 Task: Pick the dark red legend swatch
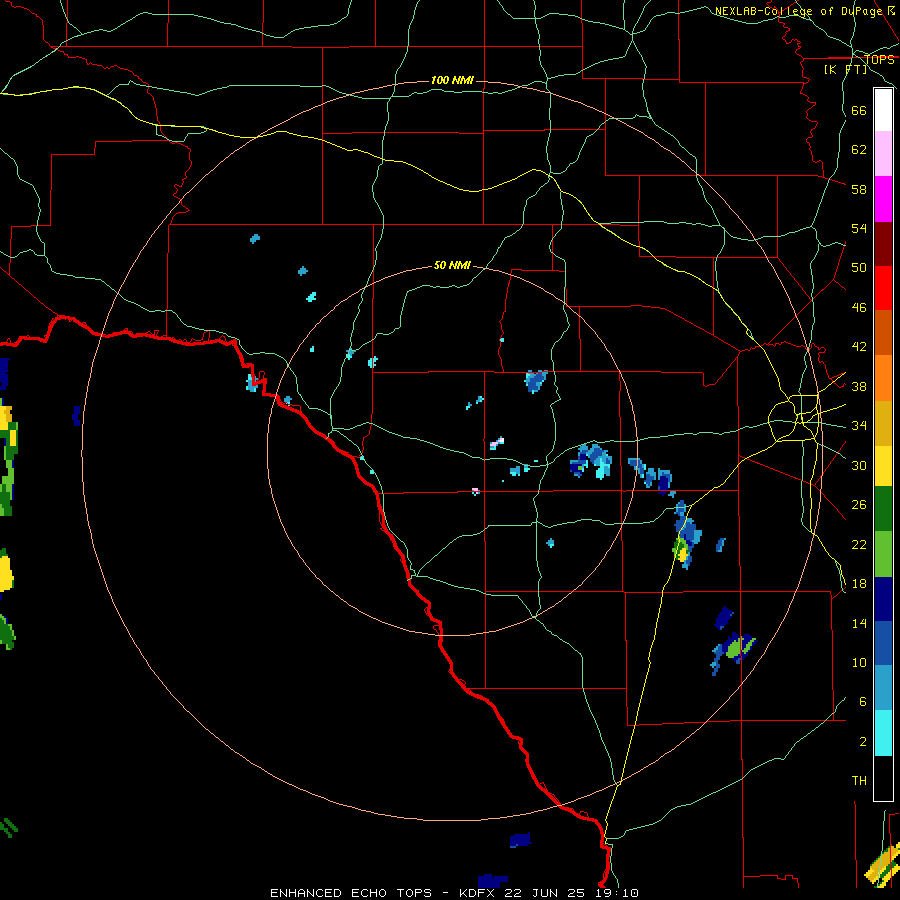(x=883, y=244)
